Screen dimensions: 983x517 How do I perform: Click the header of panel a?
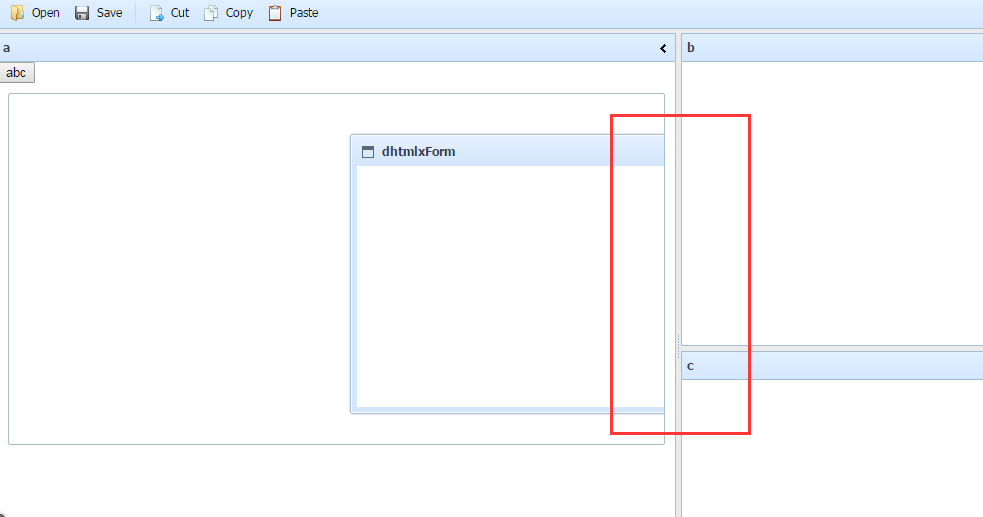pyautogui.click(x=337, y=48)
